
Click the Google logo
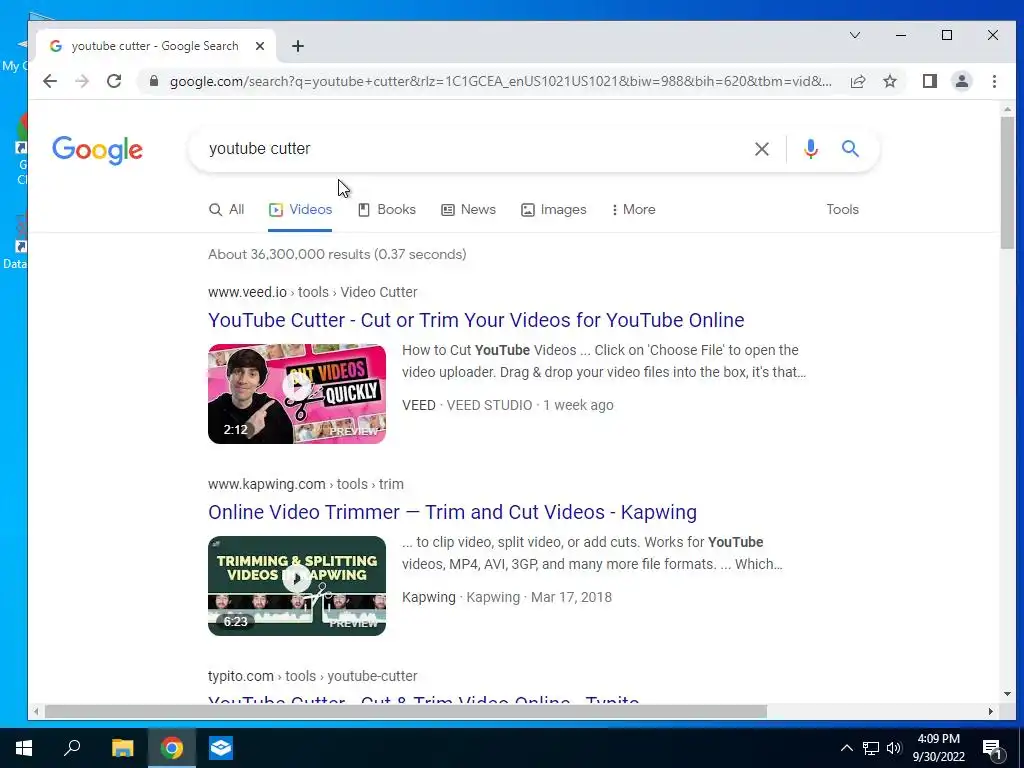click(97, 150)
